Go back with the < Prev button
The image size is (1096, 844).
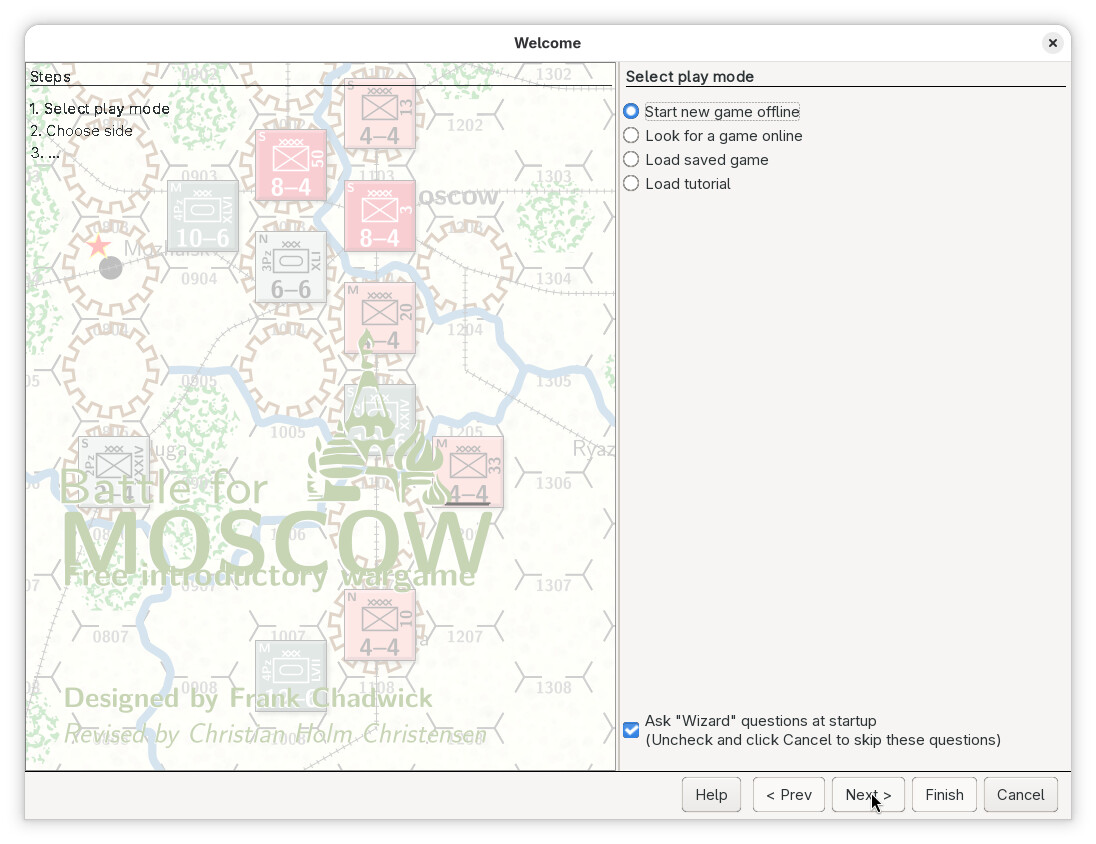(788, 795)
